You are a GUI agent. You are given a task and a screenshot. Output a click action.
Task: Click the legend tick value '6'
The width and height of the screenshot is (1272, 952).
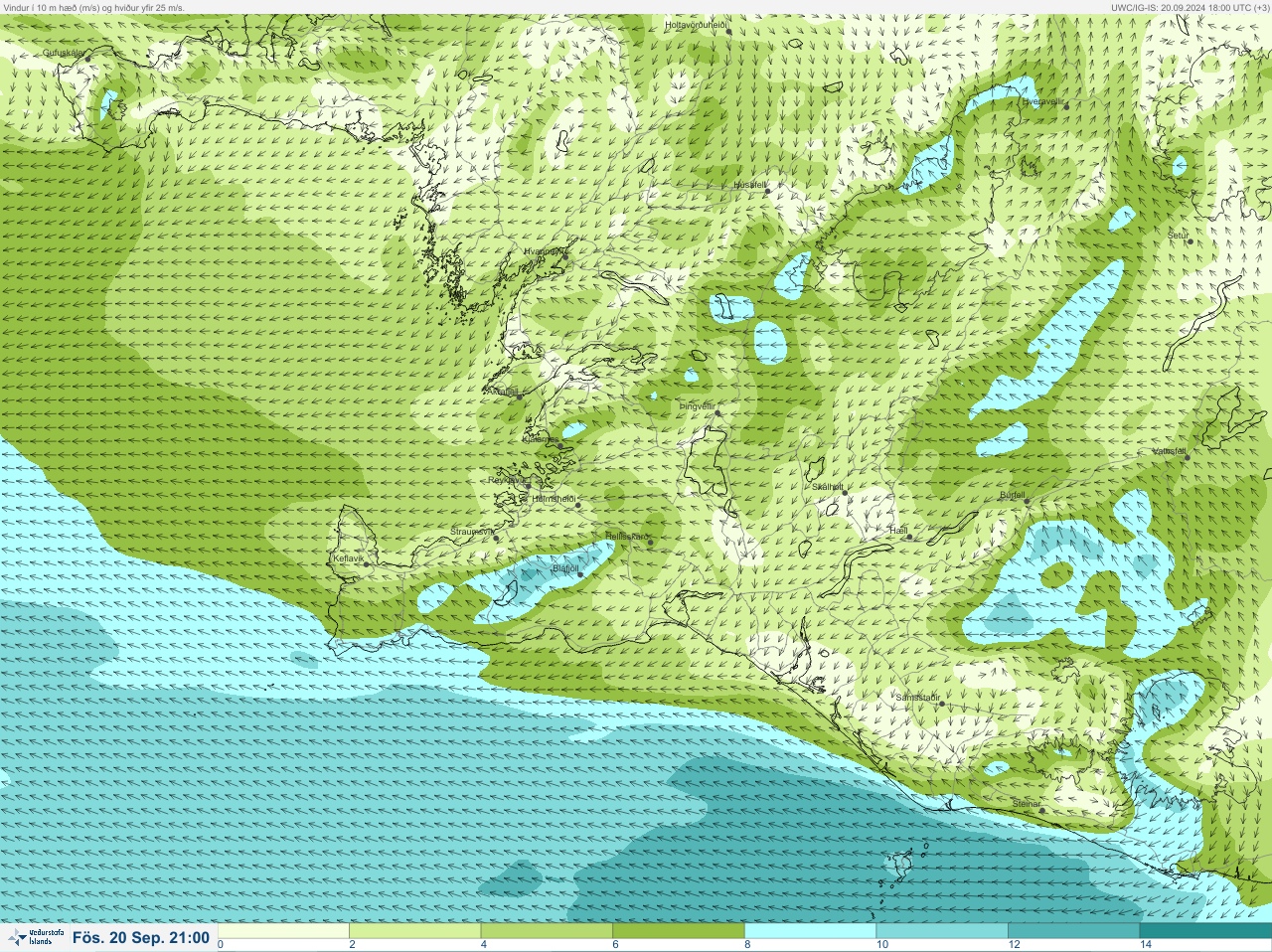pos(615,944)
